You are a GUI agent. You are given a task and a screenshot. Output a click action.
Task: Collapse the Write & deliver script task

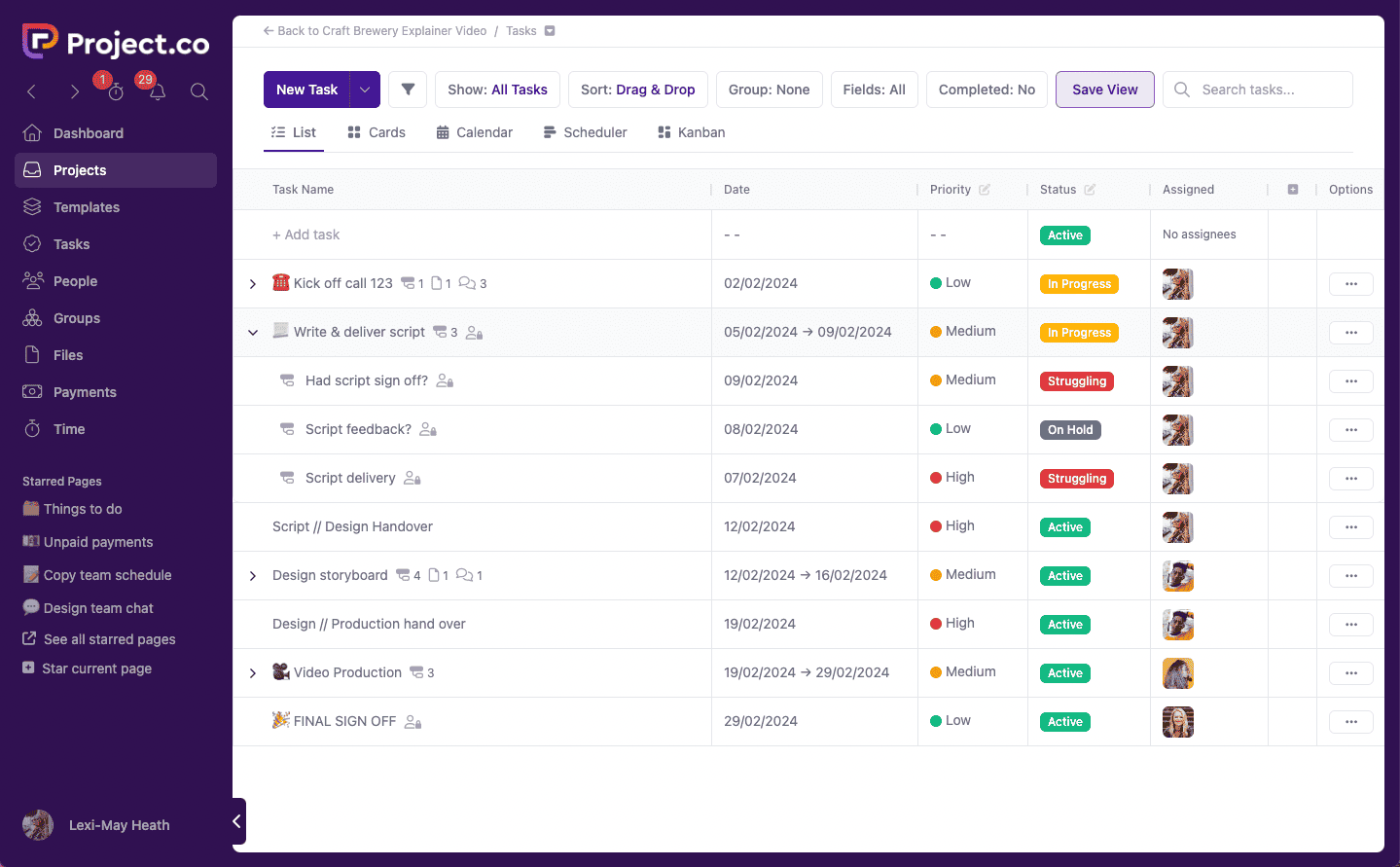253,332
